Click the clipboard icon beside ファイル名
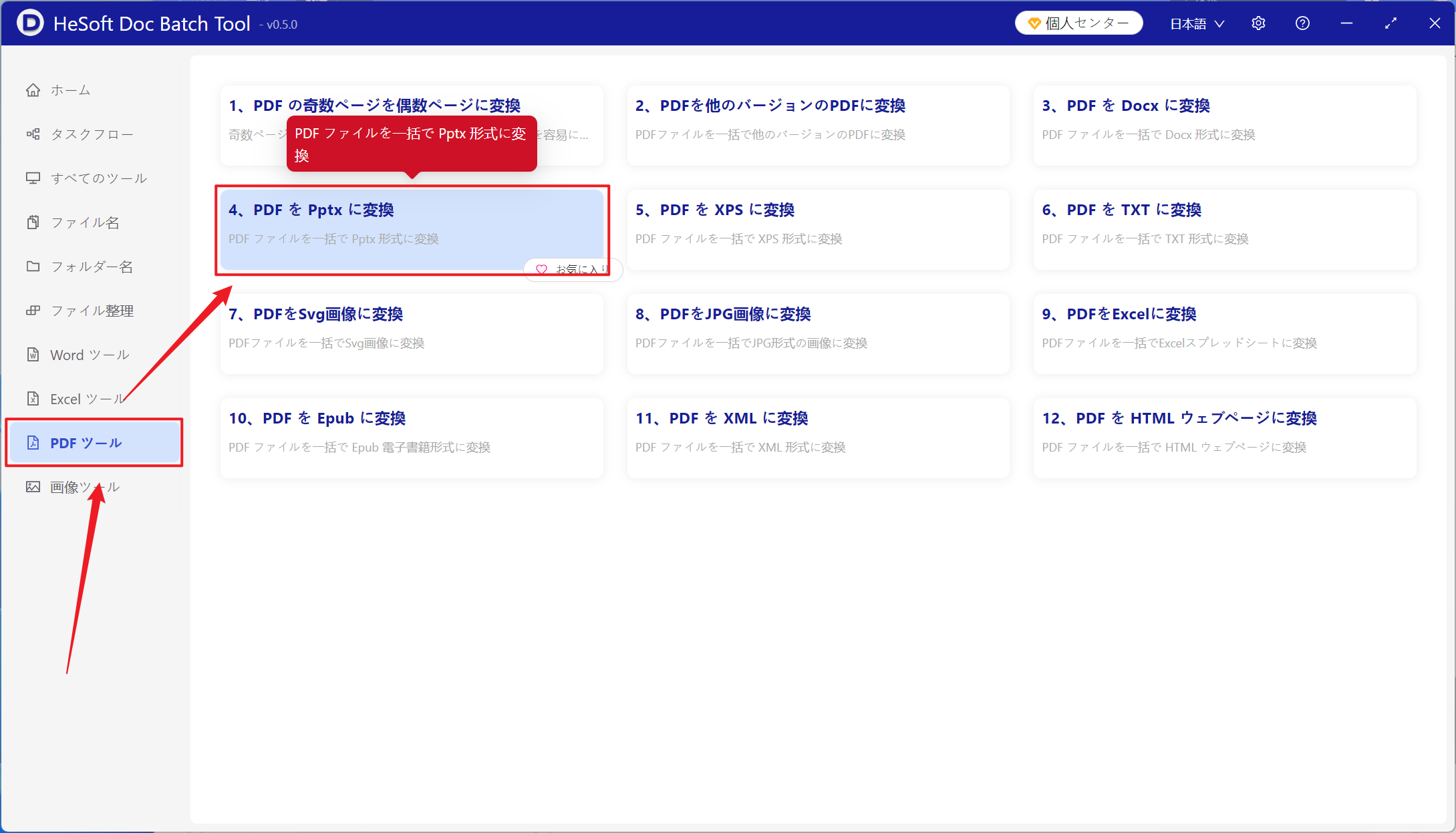The image size is (1456, 833). pyautogui.click(x=33, y=222)
